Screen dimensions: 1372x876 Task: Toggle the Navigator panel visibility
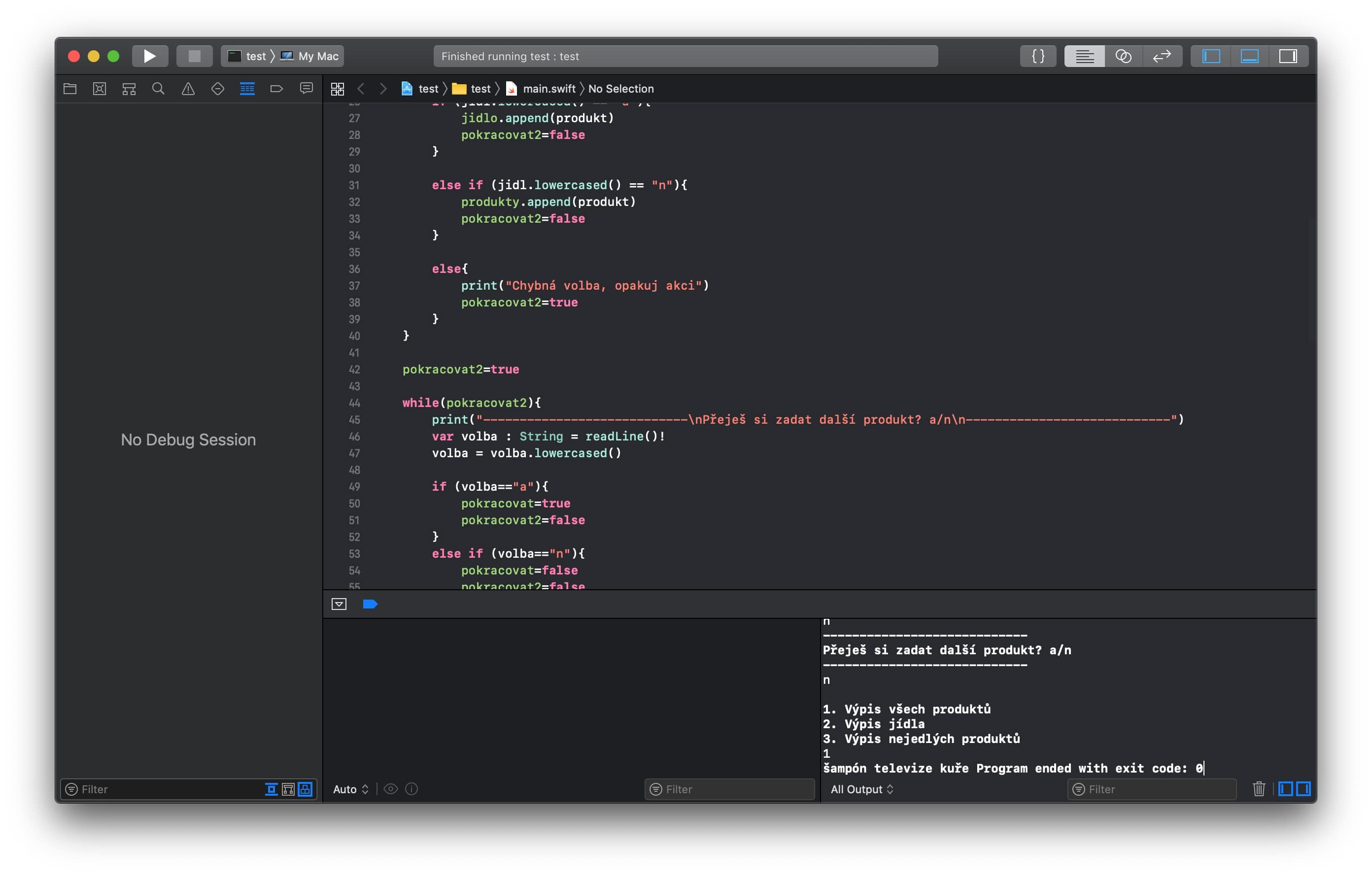1211,56
